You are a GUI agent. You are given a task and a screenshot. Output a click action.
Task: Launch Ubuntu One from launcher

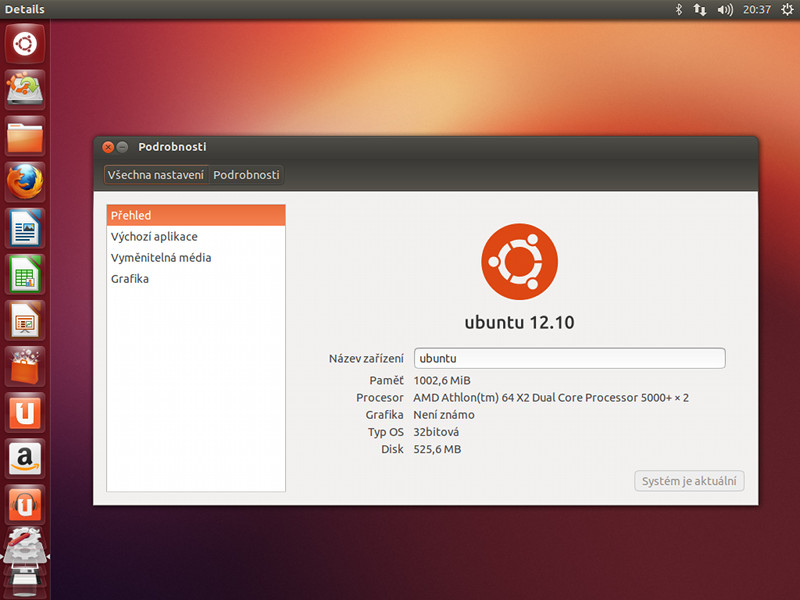[x=25, y=412]
